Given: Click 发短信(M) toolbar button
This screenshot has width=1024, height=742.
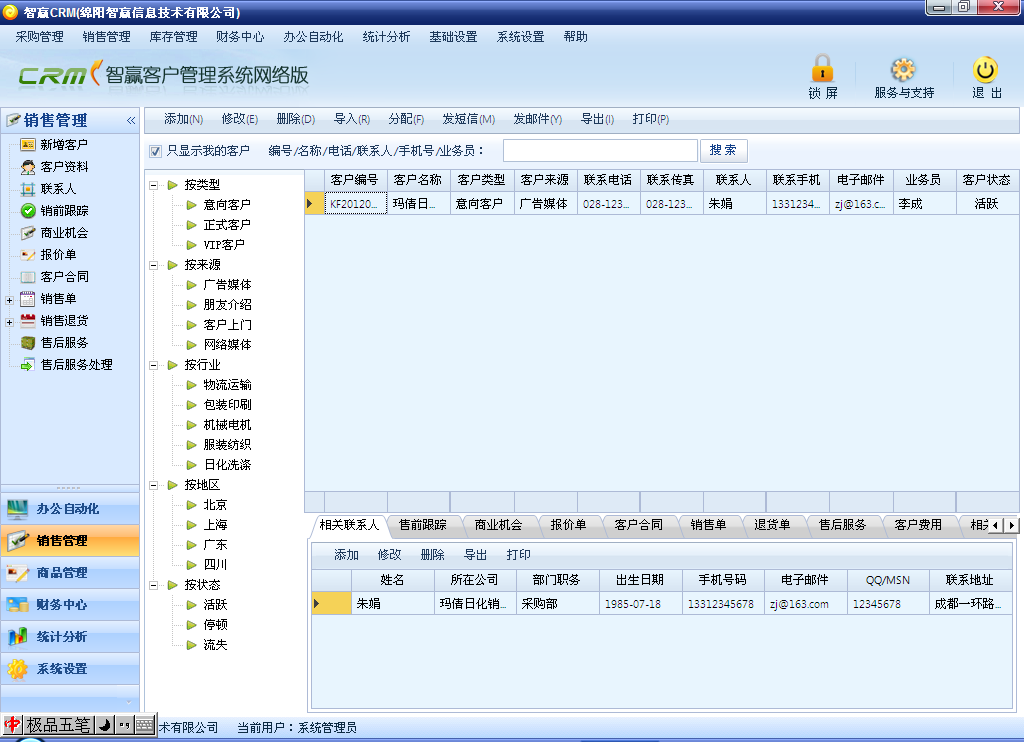Looking at the screenshot, I should coord(468,119).
